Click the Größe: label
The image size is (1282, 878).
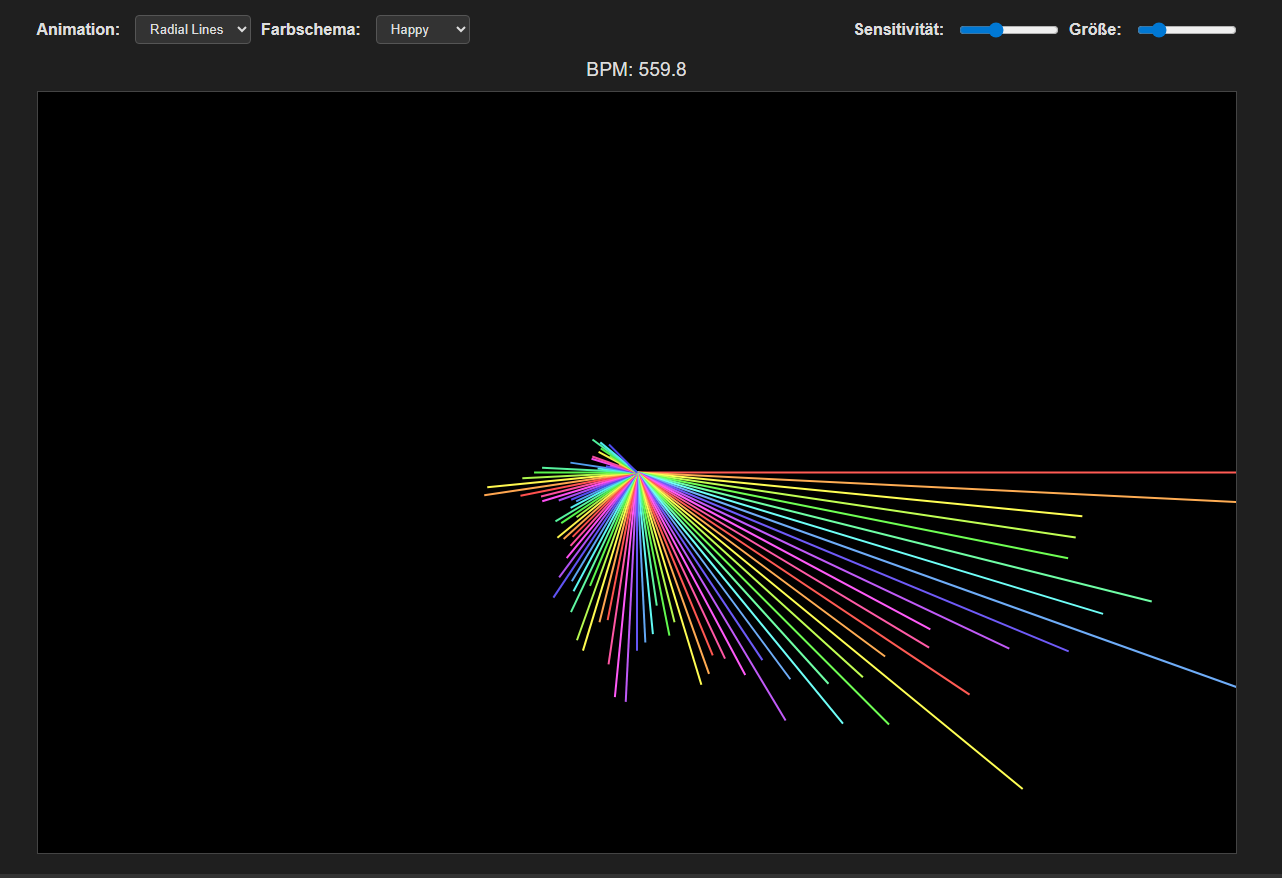pos(1095,29)
